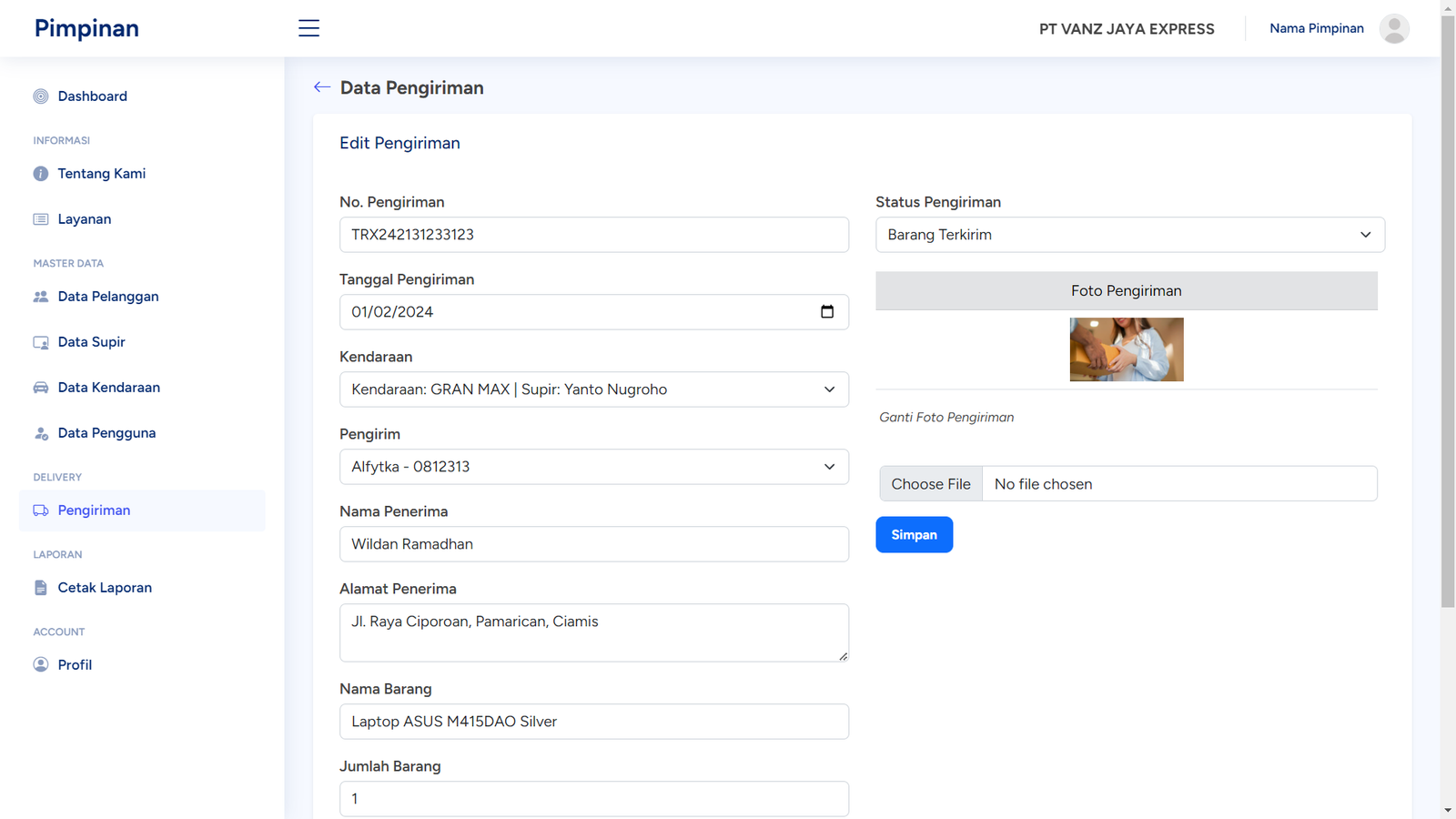Click the Choose File button
Viewport: 1456px width, 819px height.
click(x=931, y=484)
